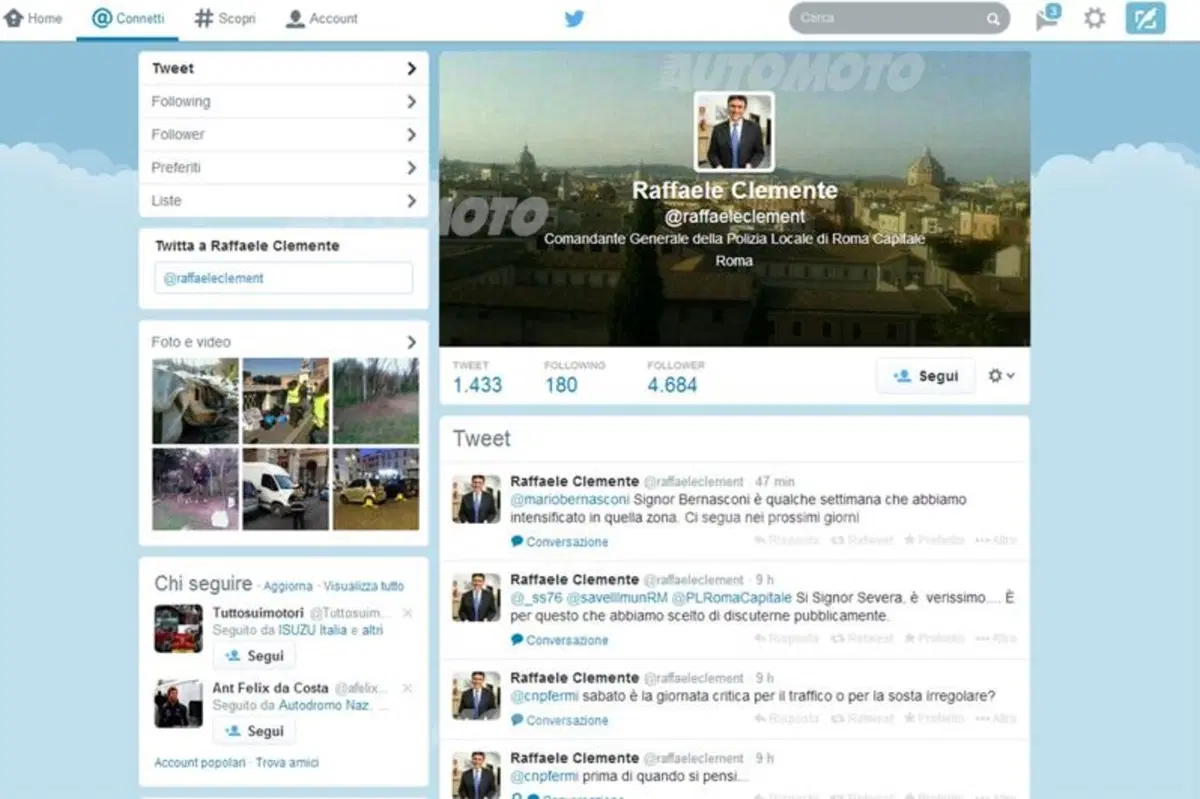This screenshot has height=799, width=1200.
Task: Open the 4.684 follower count
Action: (x=675, y=378)
